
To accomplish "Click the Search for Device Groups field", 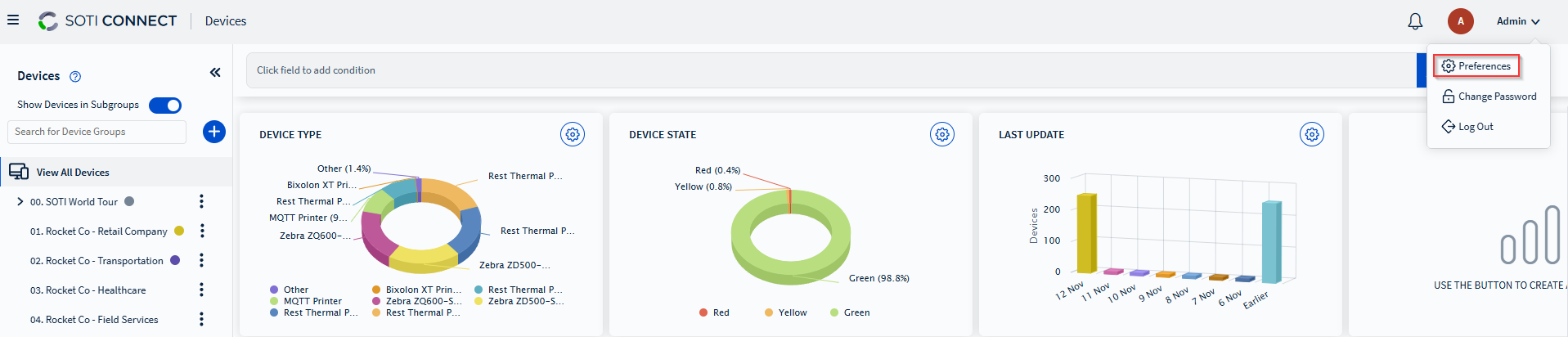I will (x=97, y=132).
